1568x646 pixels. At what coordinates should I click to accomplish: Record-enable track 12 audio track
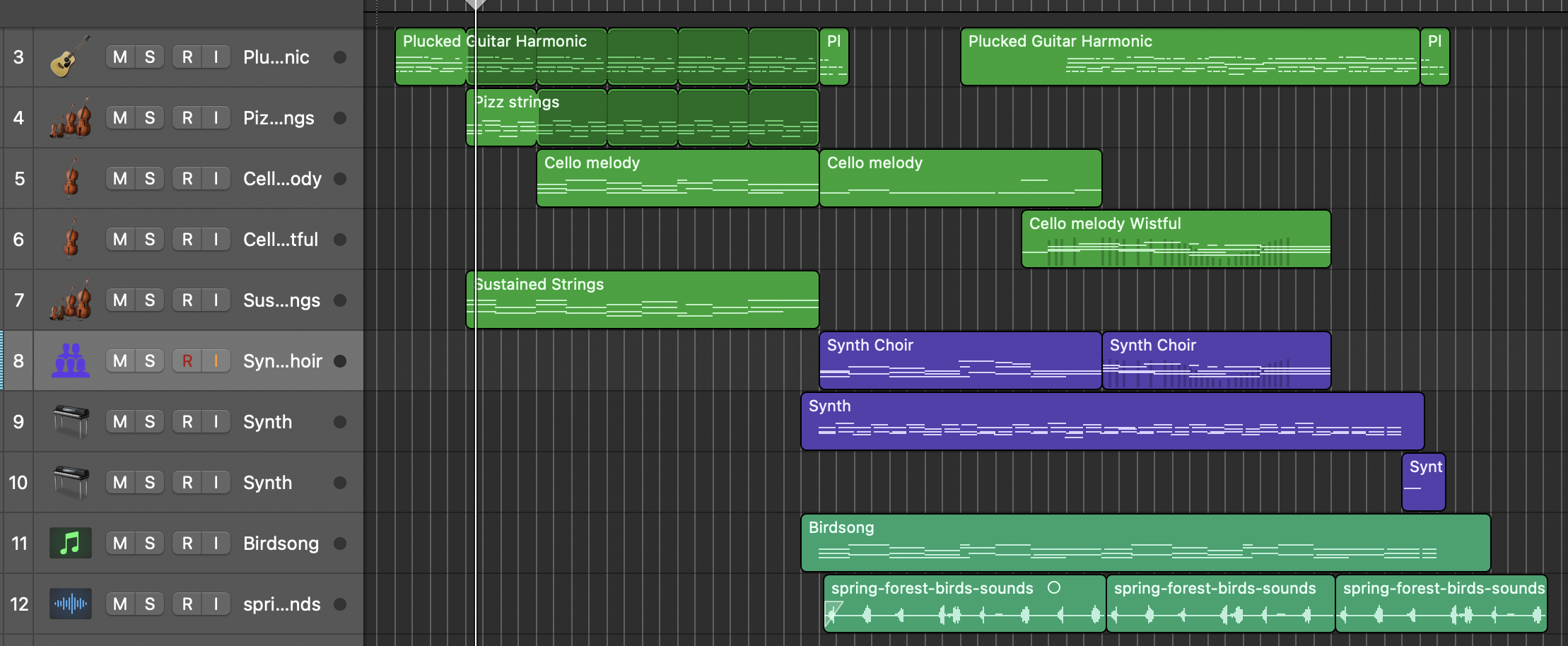point(187,604)
